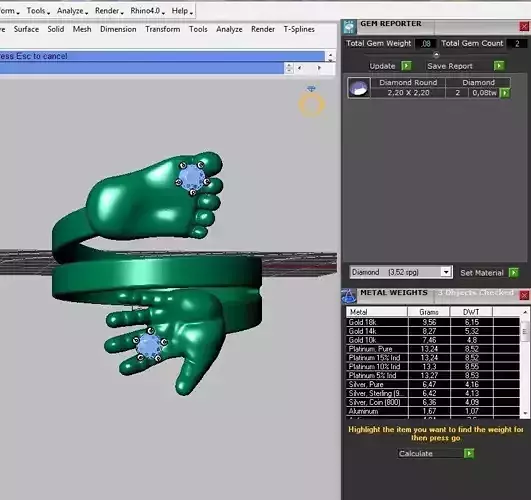Click green arrow next to 0,08tw

pos(505,93)
